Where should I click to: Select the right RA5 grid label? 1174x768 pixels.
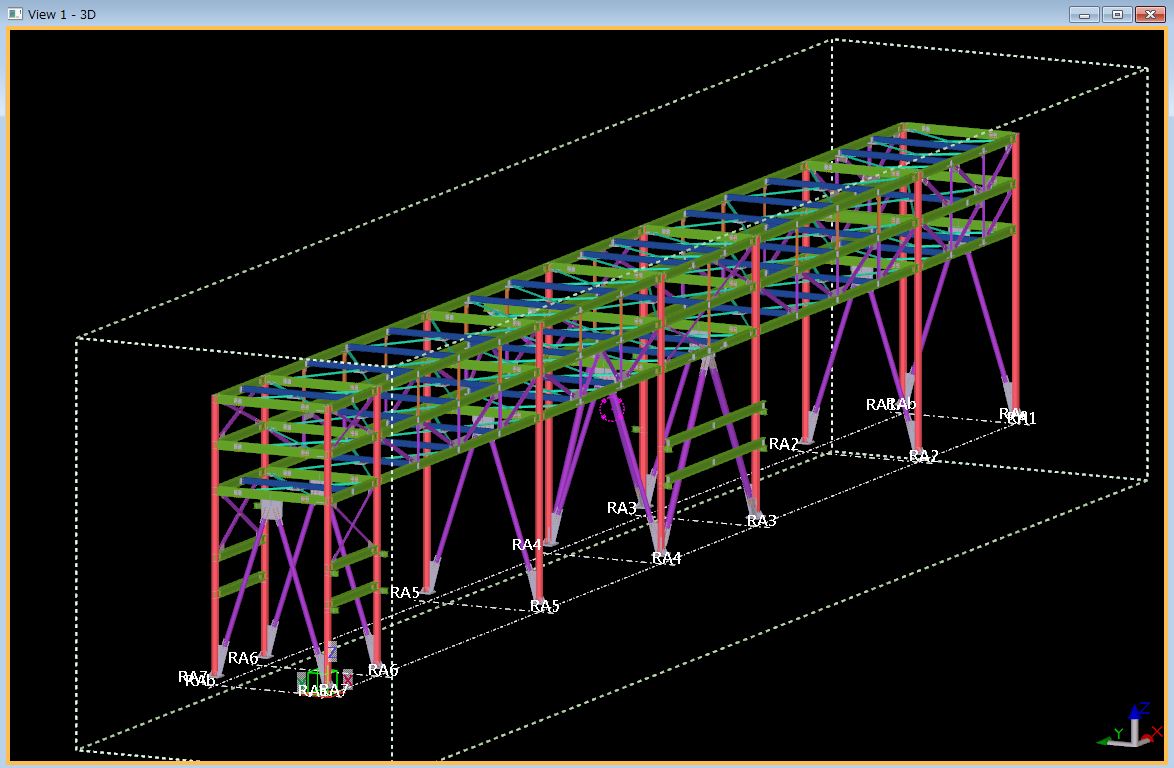tap(545, 606)
